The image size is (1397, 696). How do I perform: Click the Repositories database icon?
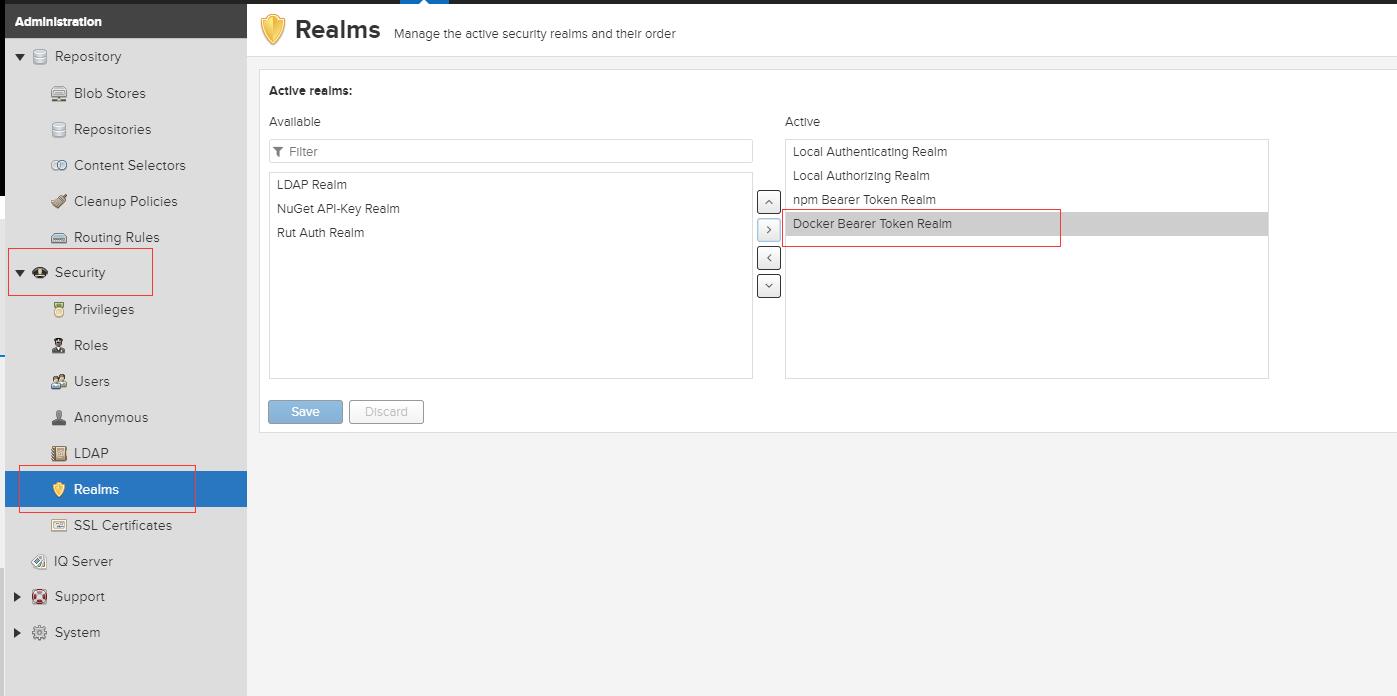click(x=59, y=129)
